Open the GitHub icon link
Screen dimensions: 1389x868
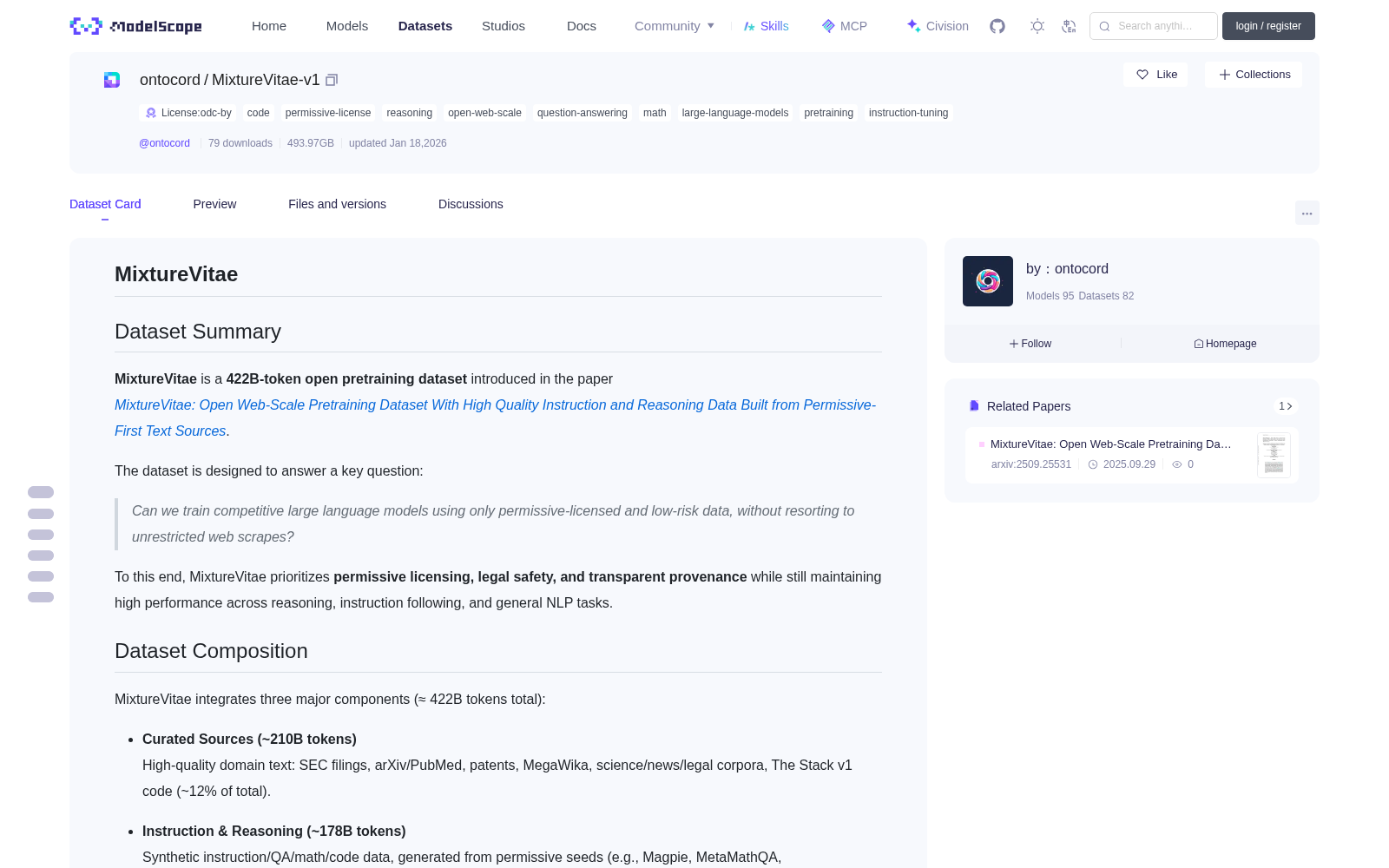[x=997, y=26]
